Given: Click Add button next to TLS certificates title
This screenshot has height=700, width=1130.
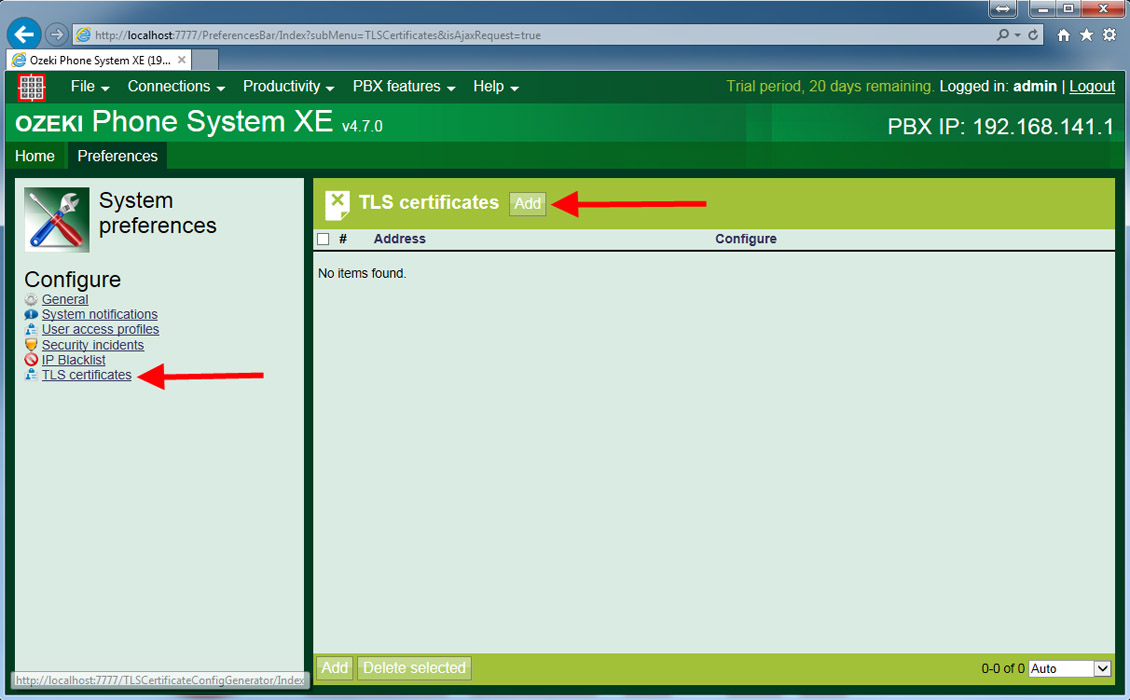Looking at the screenshot, I should [528, 204].
